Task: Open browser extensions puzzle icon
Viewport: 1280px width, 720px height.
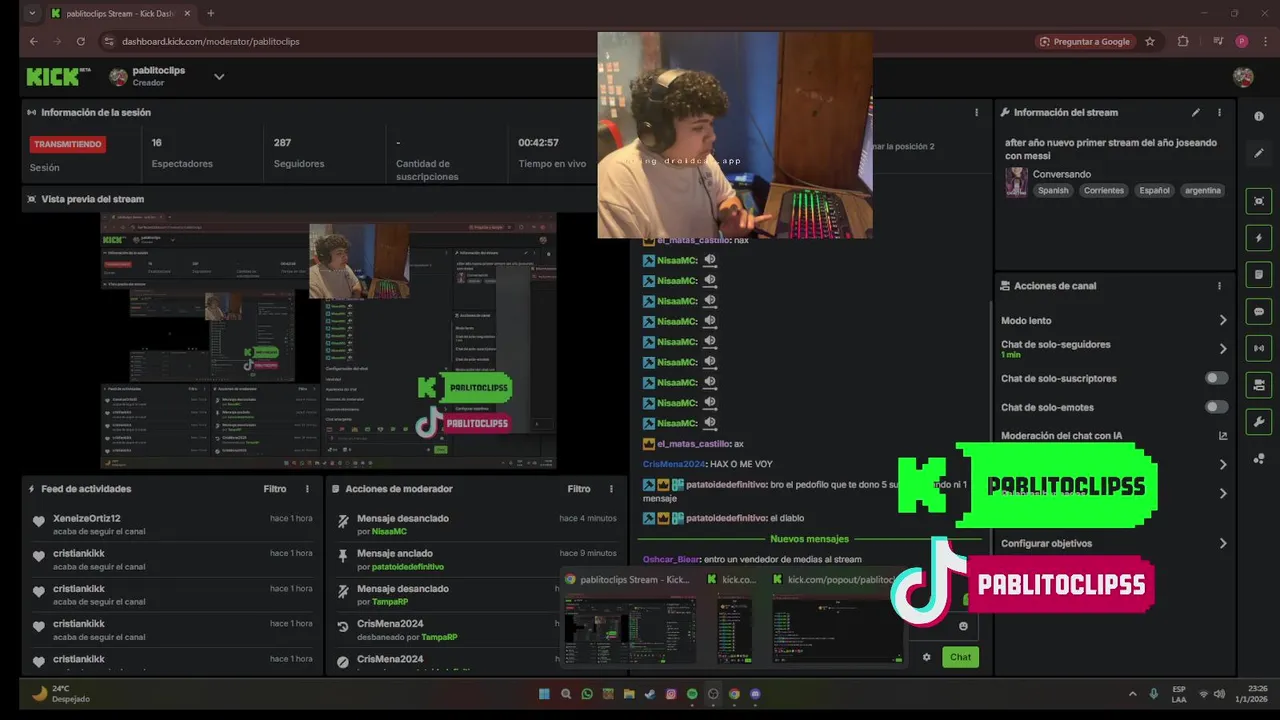Action: [x=1183, y=41]
